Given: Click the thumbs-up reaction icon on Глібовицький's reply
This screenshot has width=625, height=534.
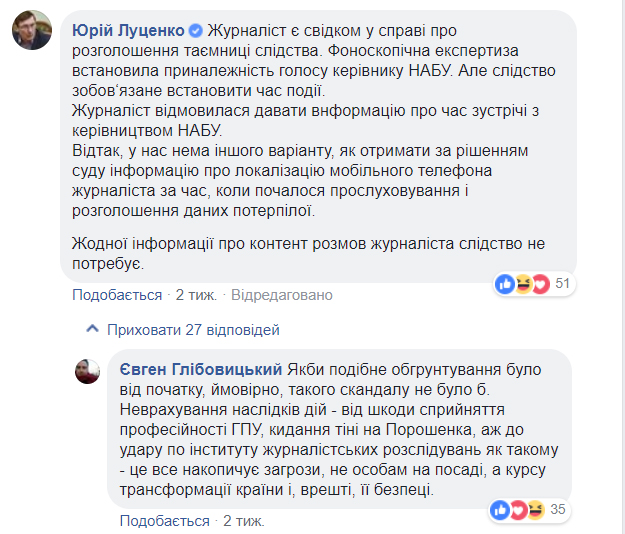Looking at the screenshot, I should click(x=499, y=511).
